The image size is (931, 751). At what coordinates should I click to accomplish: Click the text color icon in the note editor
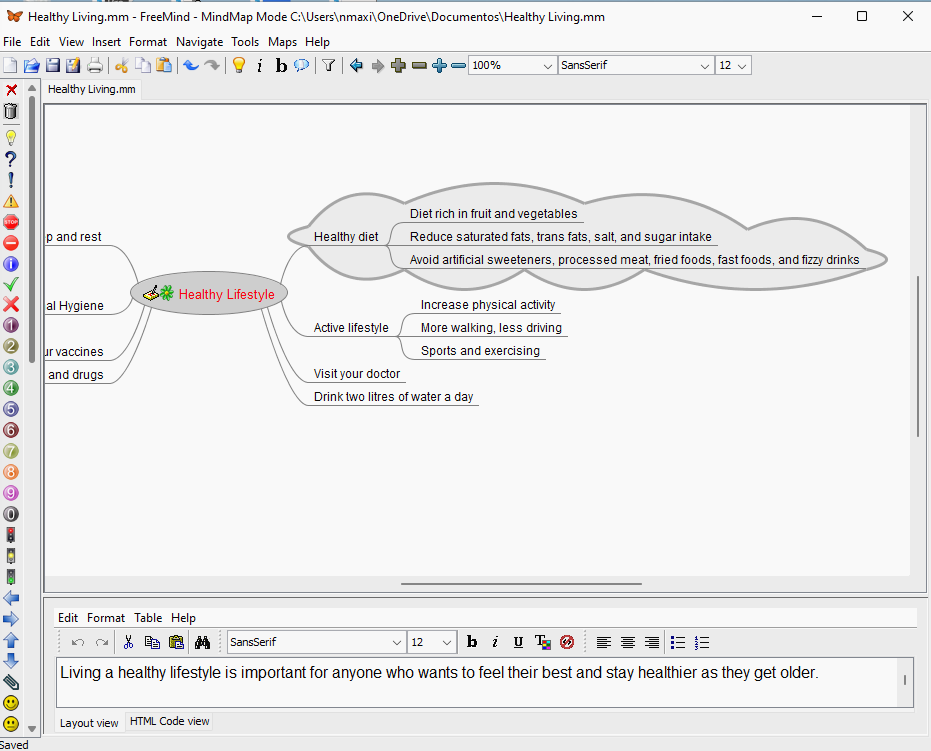point(542,642)
